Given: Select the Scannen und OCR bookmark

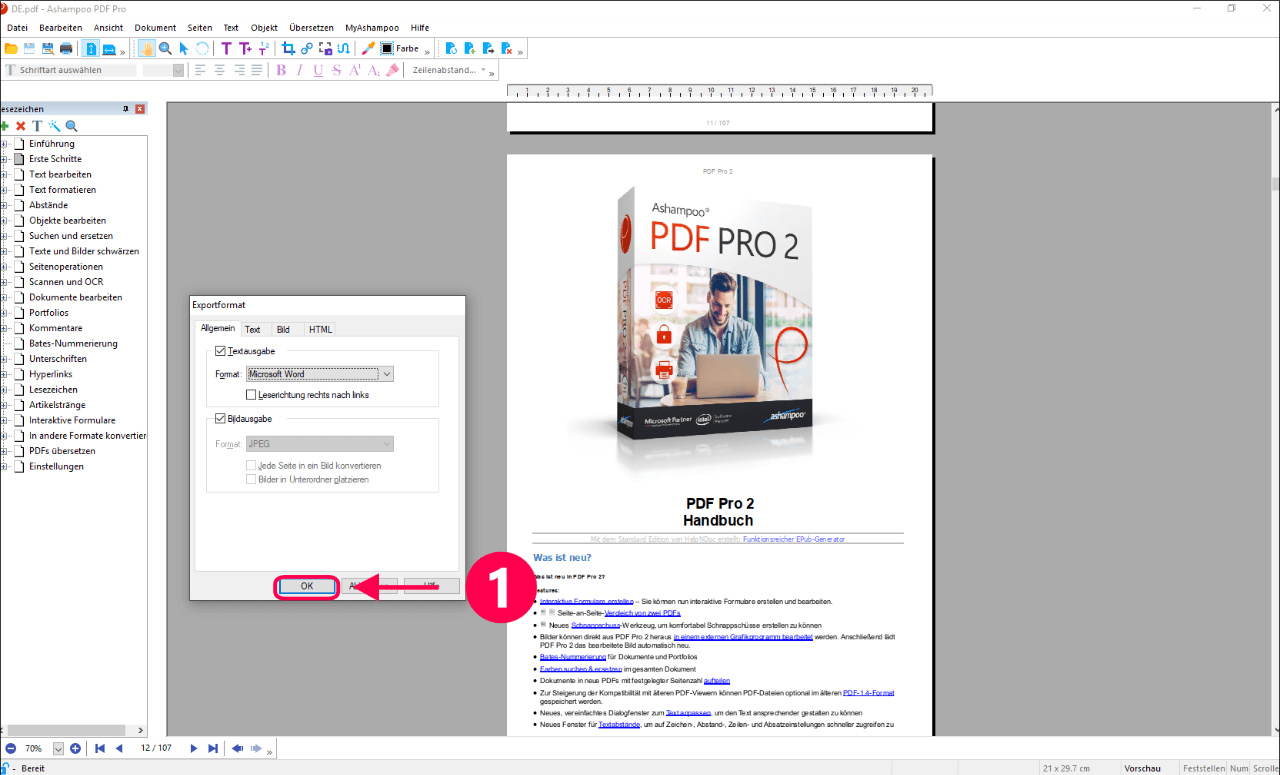Looking at the screenshot, I should tap(66, 282).
